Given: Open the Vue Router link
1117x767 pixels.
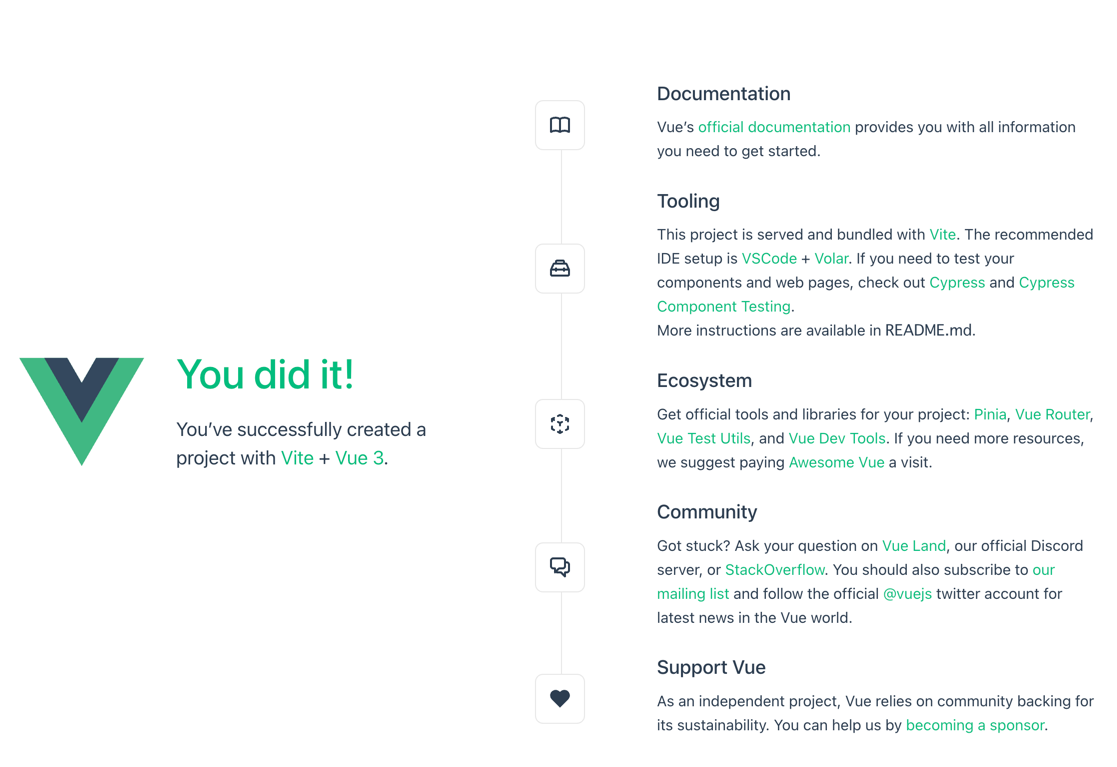Looking at the screenshot, I should coord(1052,414).
